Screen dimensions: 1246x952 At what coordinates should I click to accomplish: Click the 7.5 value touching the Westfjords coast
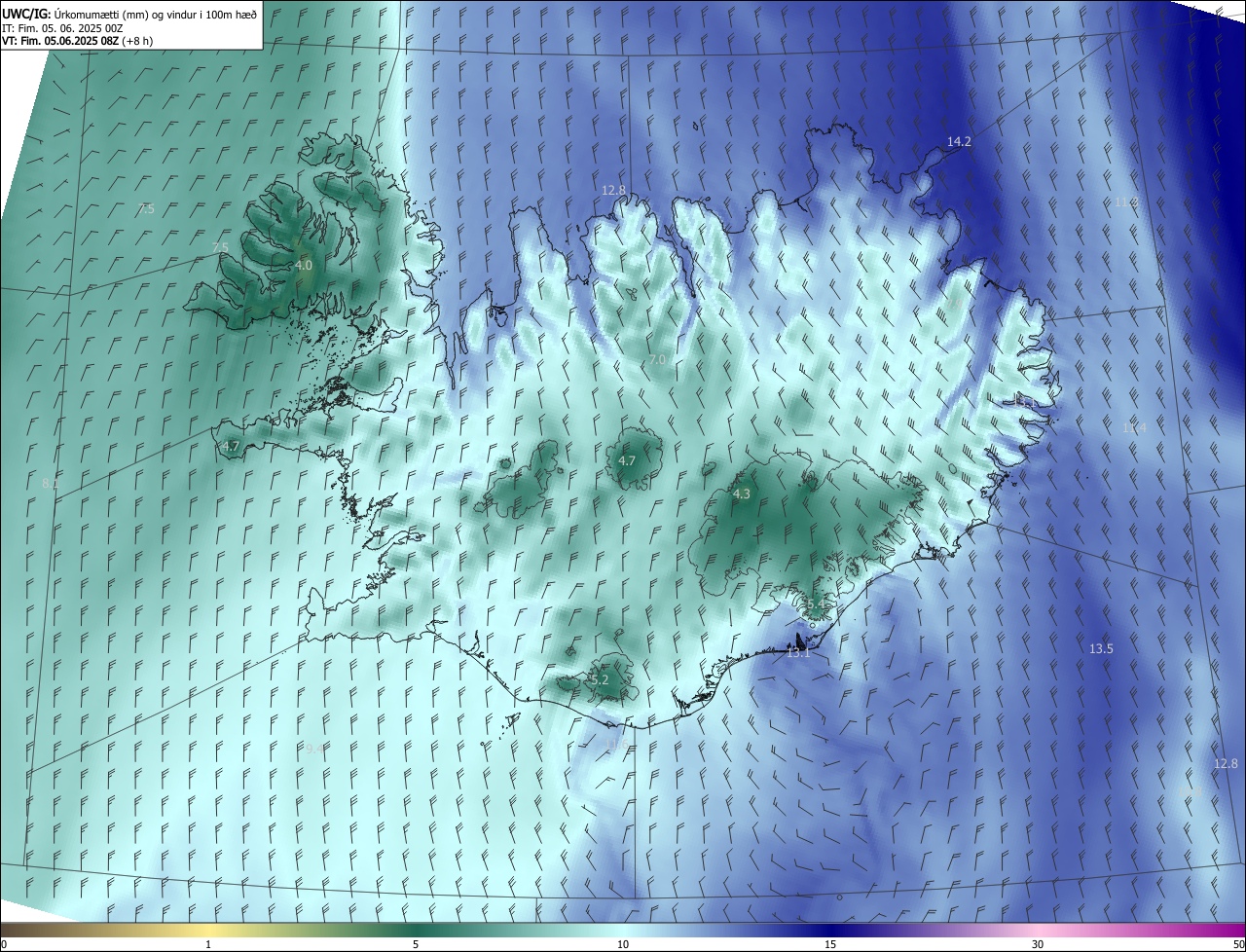click(220, 247)
